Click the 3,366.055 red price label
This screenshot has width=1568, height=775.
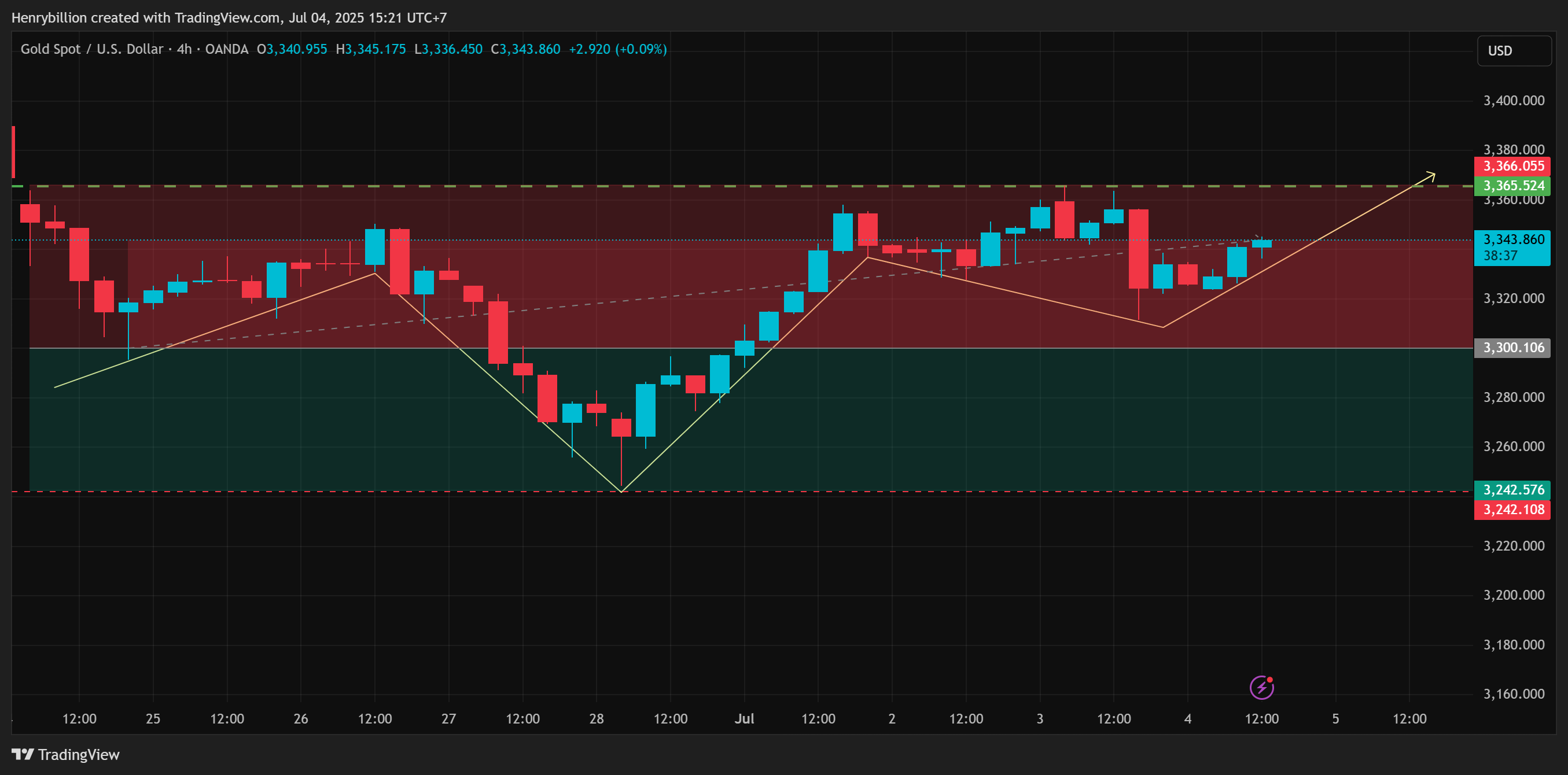tap(1512, 166)
